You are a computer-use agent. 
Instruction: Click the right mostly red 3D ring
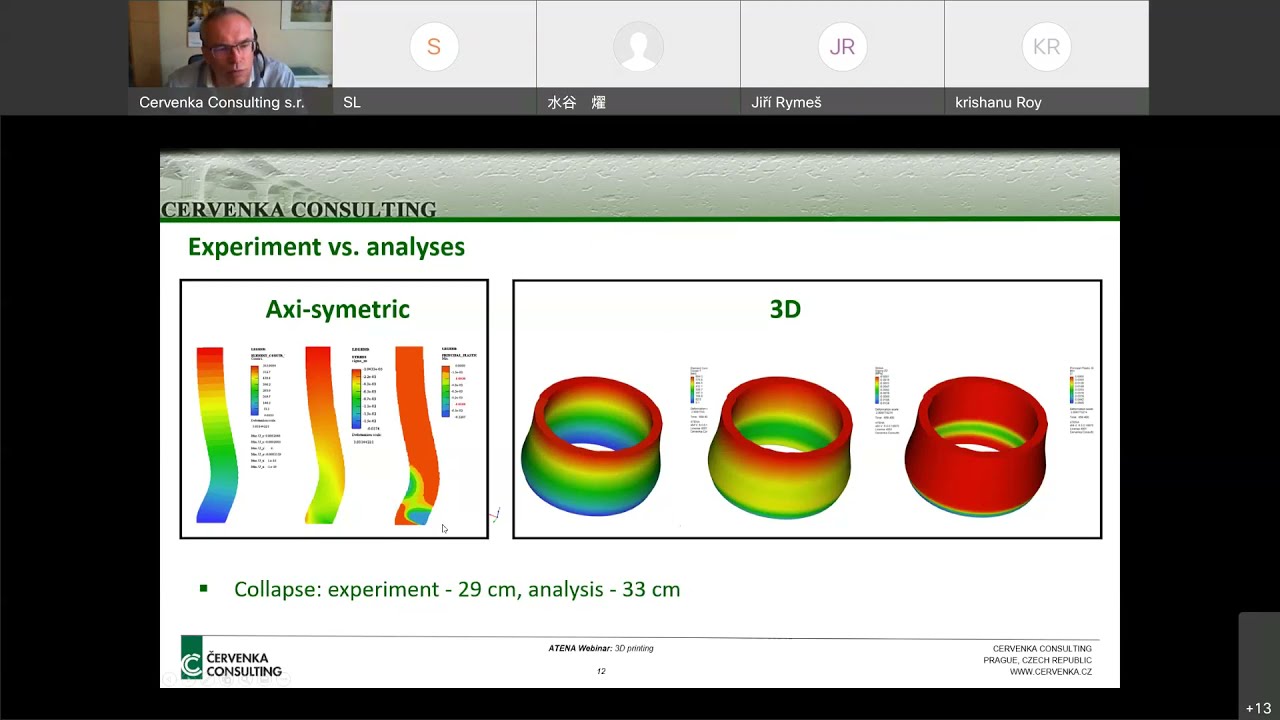(x=975, y=446)
